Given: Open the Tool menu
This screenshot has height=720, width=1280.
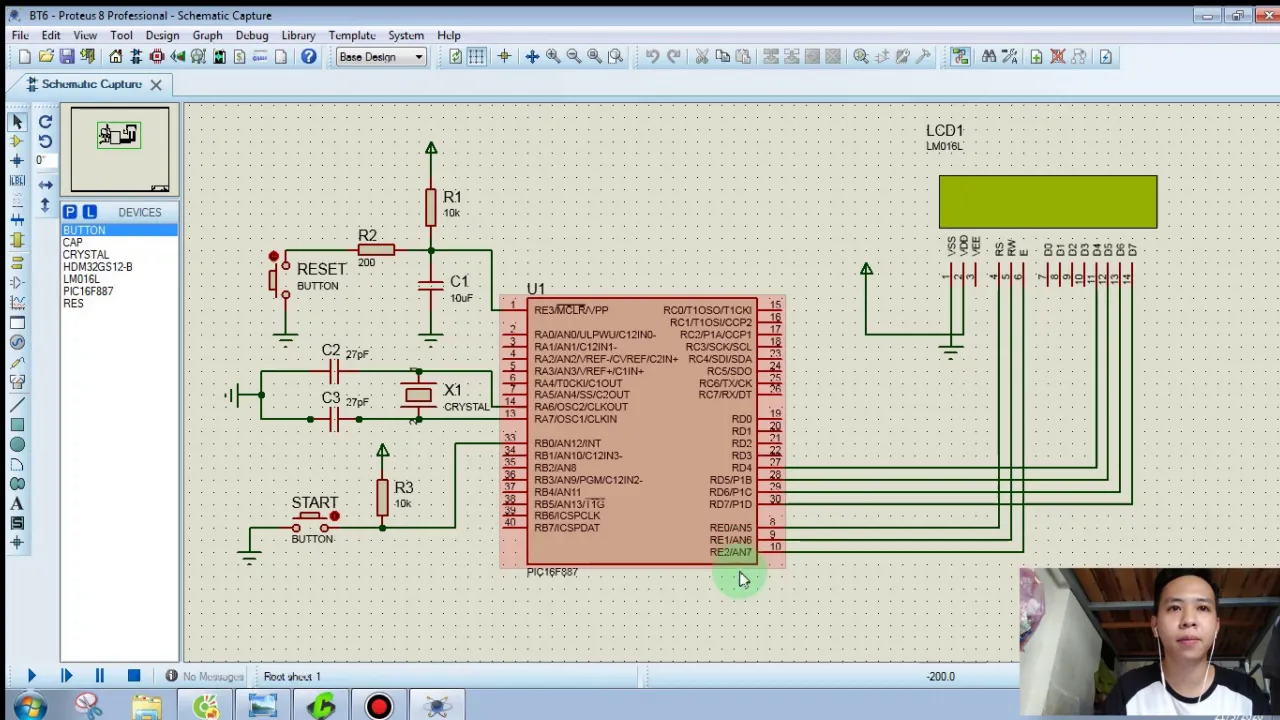Looking at the screenshot, I should [x=121, y=35].
